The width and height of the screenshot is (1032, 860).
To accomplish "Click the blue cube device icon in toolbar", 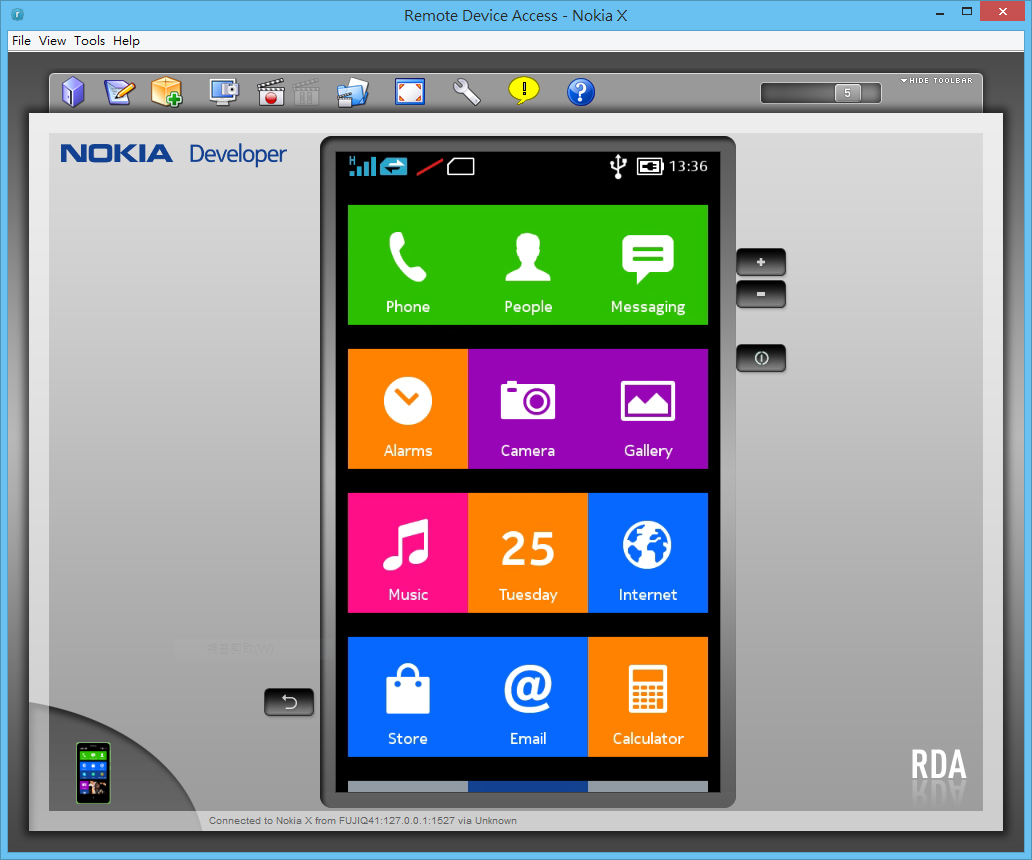I will (x=73, y=91).
